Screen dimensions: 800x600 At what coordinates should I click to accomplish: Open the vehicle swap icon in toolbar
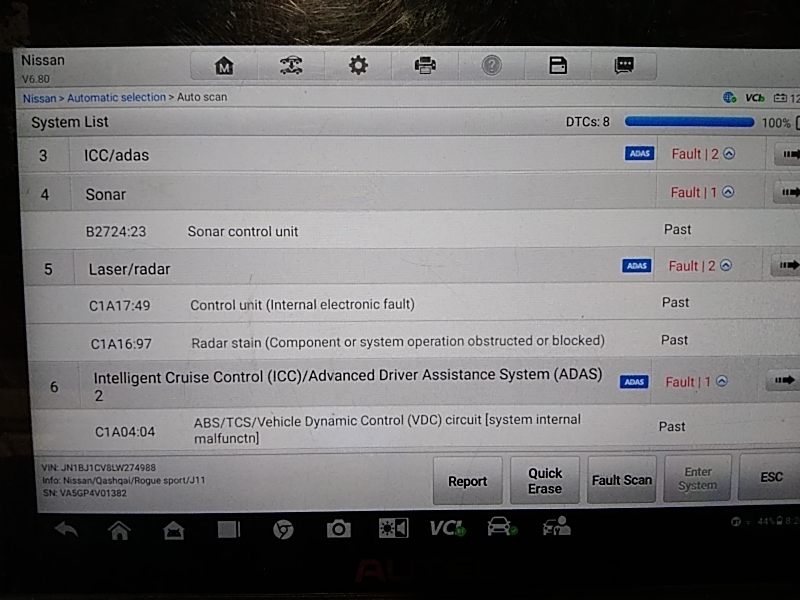[291, 66]
